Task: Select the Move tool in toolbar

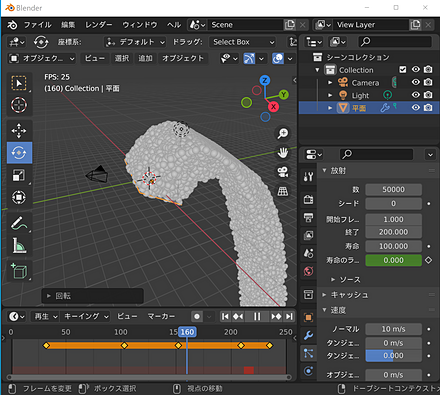Action: coord(19,131)
